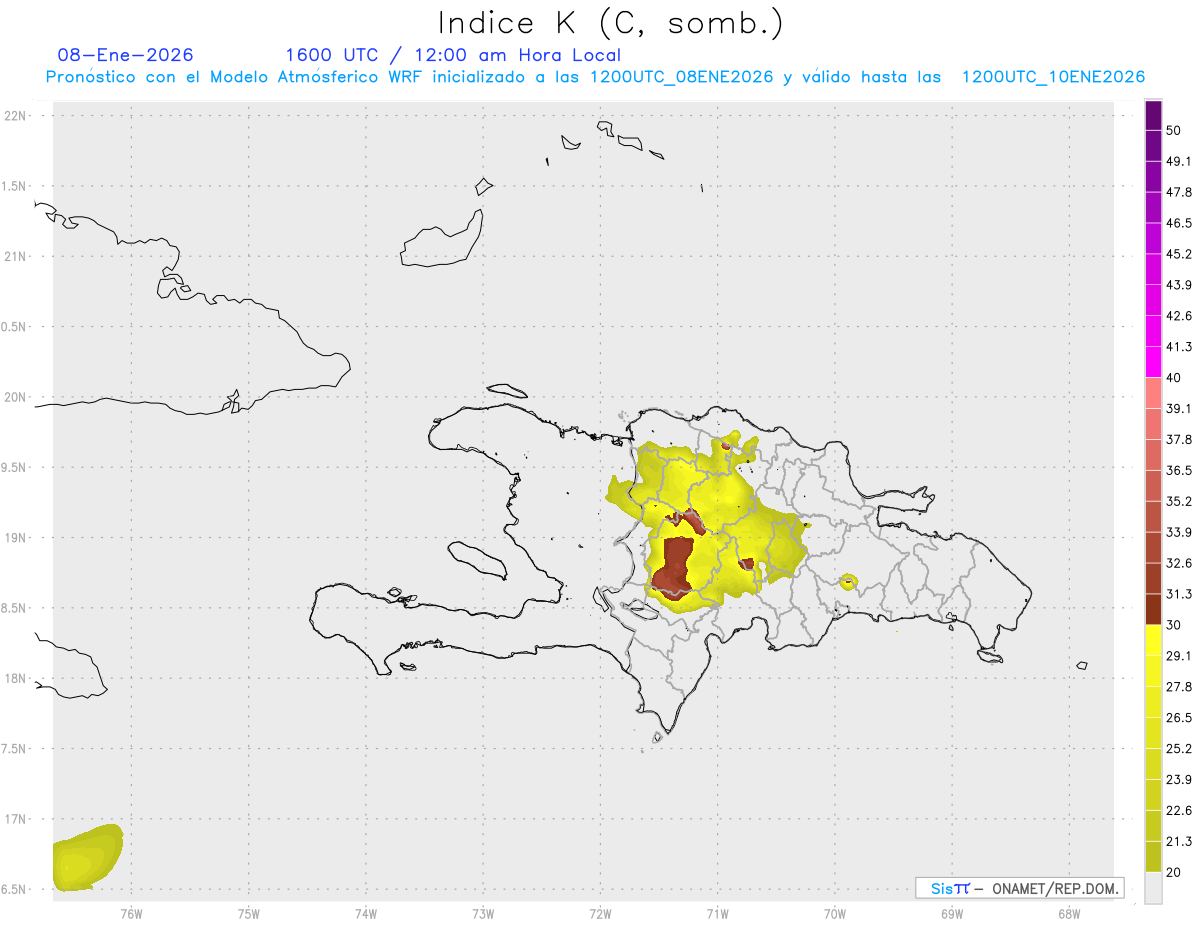Click the longitude label '71W'

point(717,912)
